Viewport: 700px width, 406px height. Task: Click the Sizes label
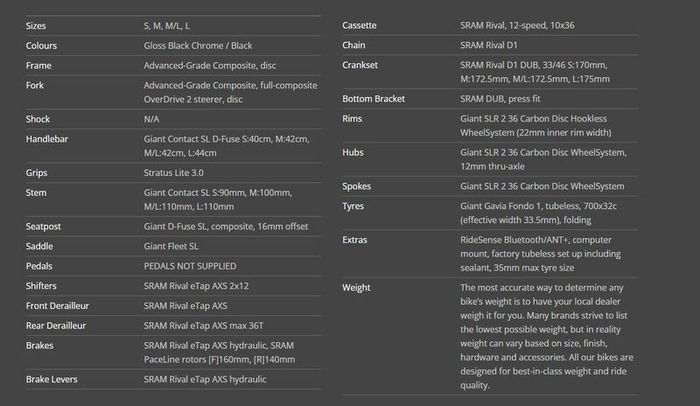[36, 26]
